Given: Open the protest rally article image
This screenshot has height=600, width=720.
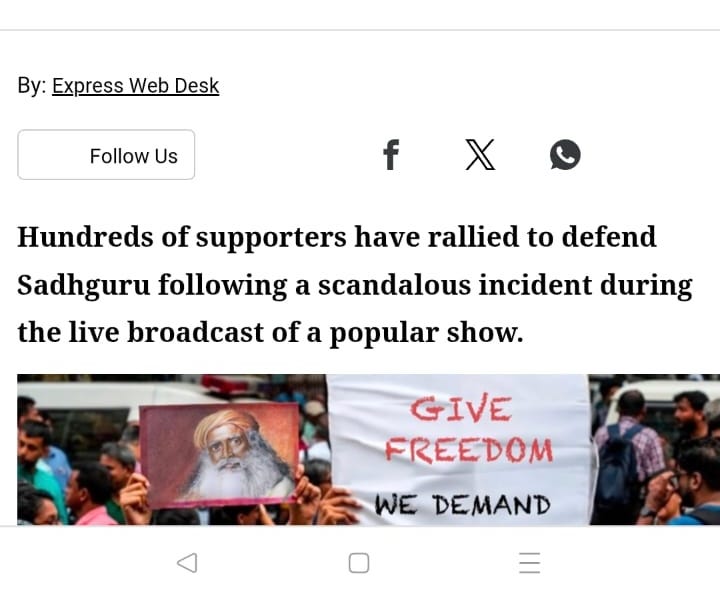Looking at the screenshot, I should (x=368, y=449).
